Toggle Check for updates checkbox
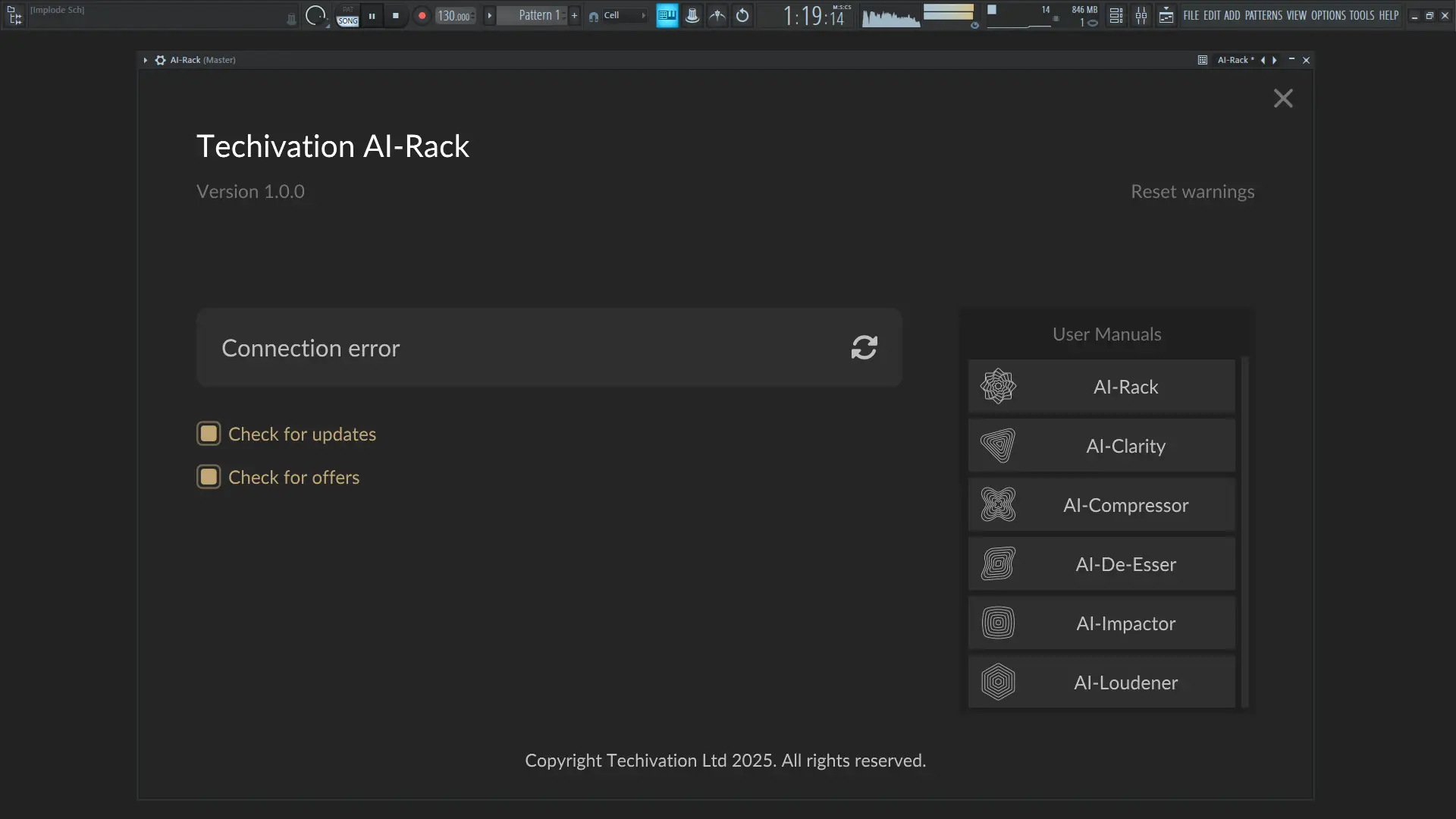This screenshot has width=1456, height=819. tap(209, 434)
